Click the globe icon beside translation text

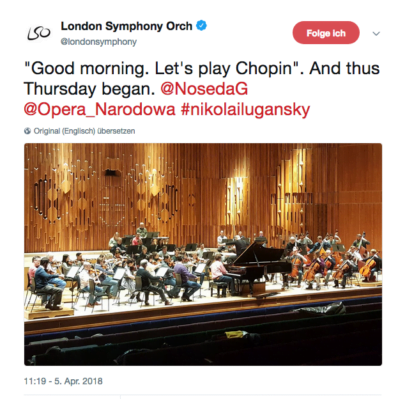coord(27,131)
